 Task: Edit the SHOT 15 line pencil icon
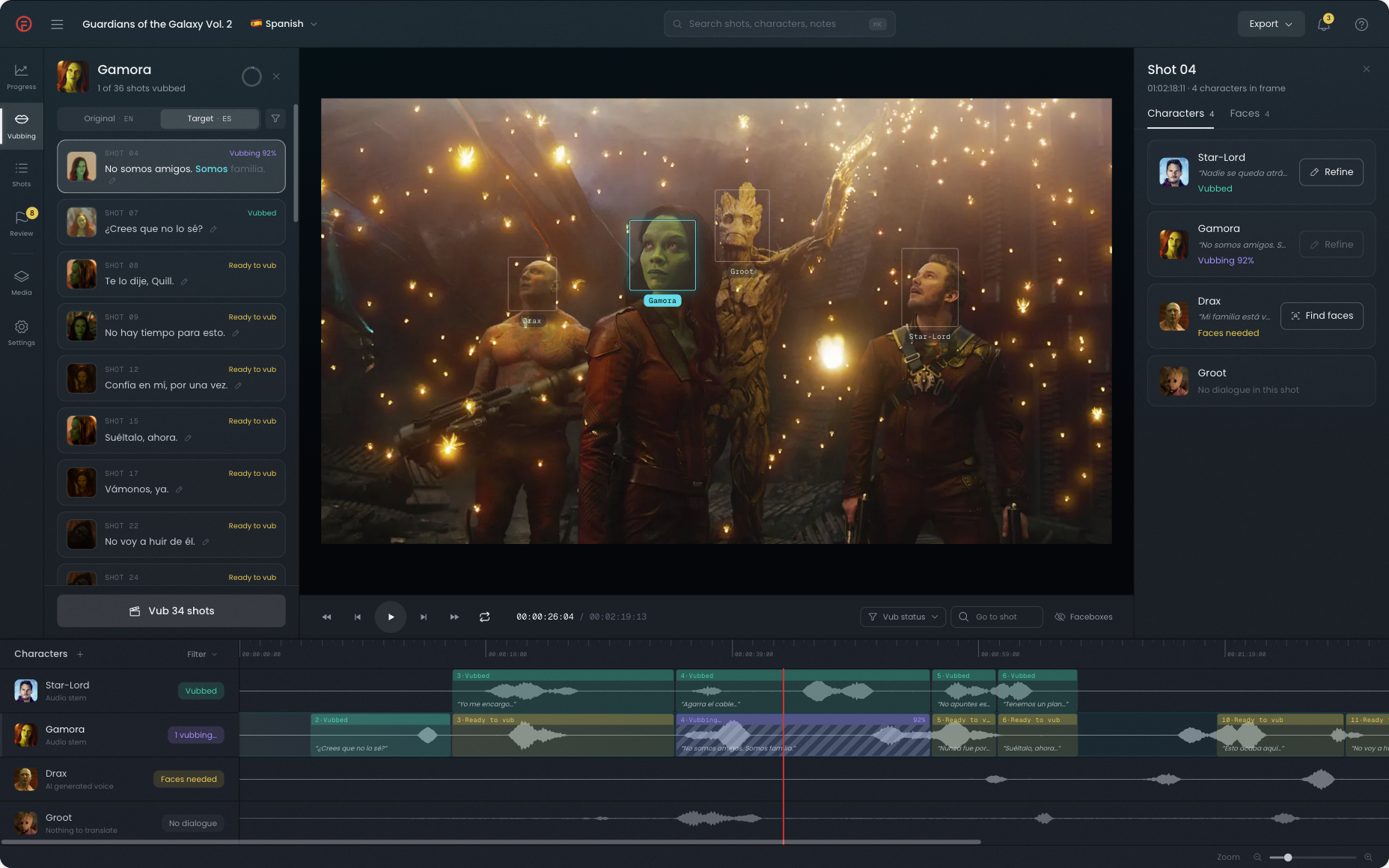188,438
